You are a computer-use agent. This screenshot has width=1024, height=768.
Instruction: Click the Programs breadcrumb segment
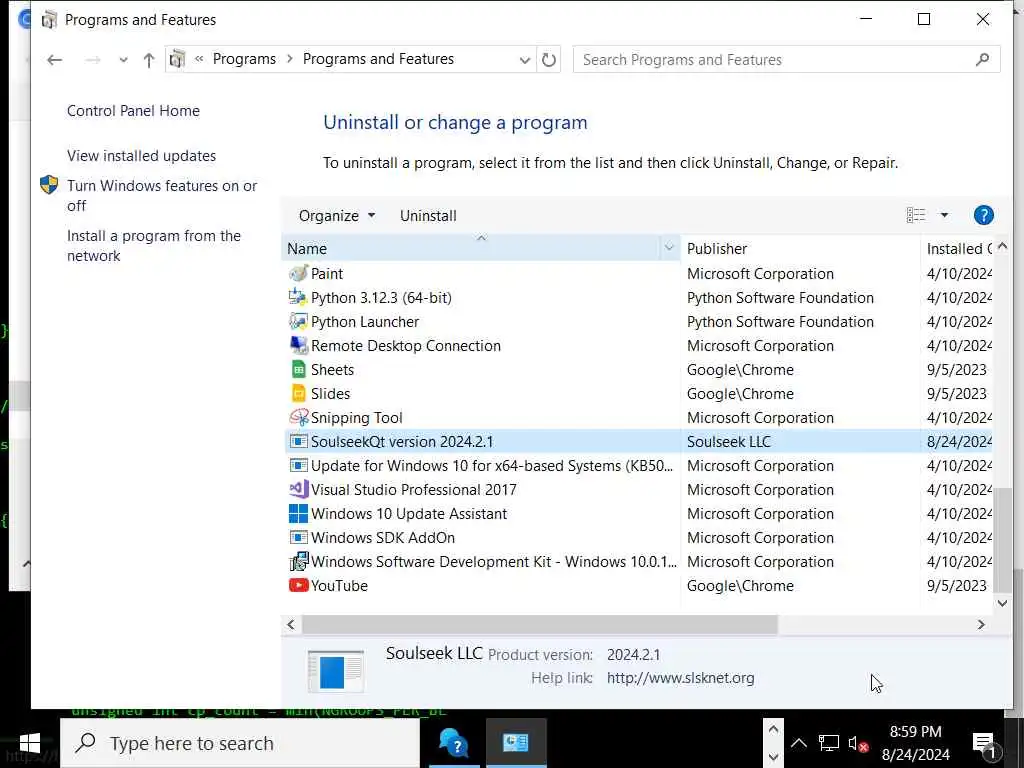pos(244,59)
